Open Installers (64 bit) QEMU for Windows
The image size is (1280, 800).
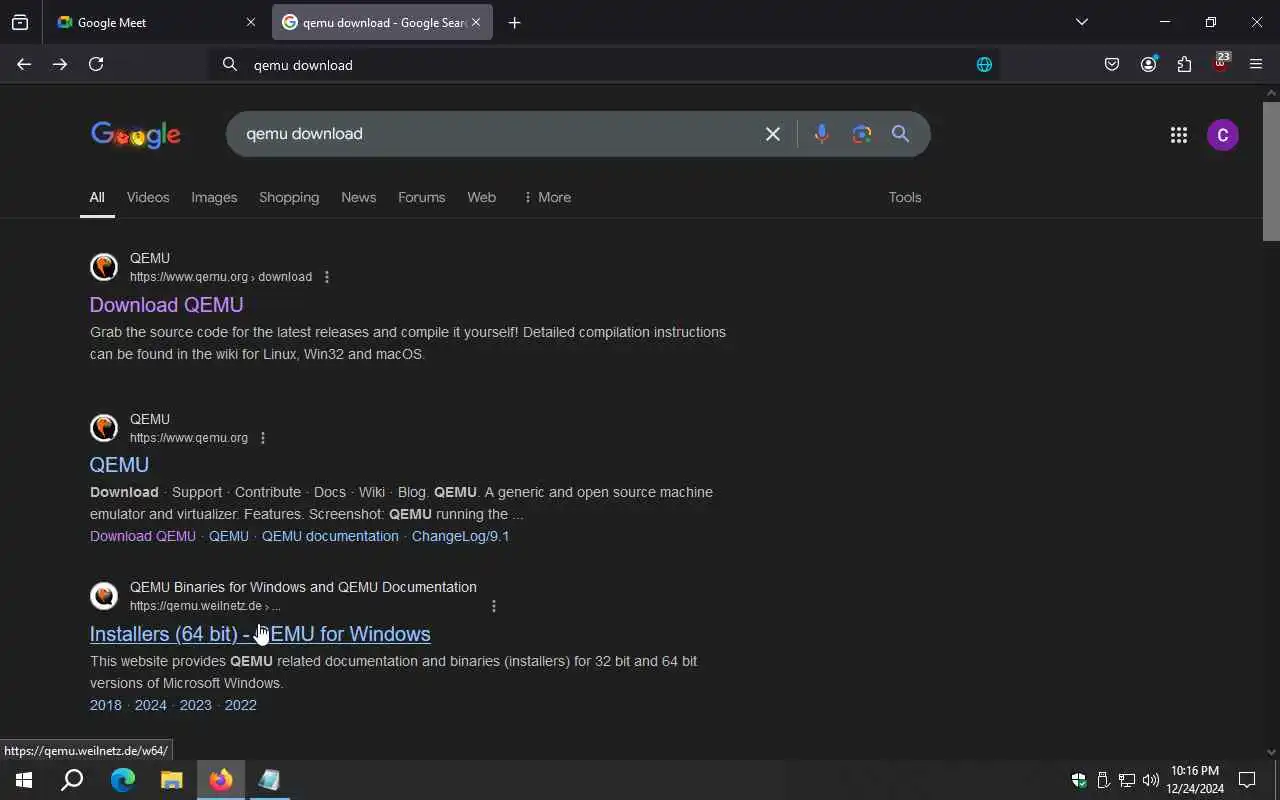260,634
